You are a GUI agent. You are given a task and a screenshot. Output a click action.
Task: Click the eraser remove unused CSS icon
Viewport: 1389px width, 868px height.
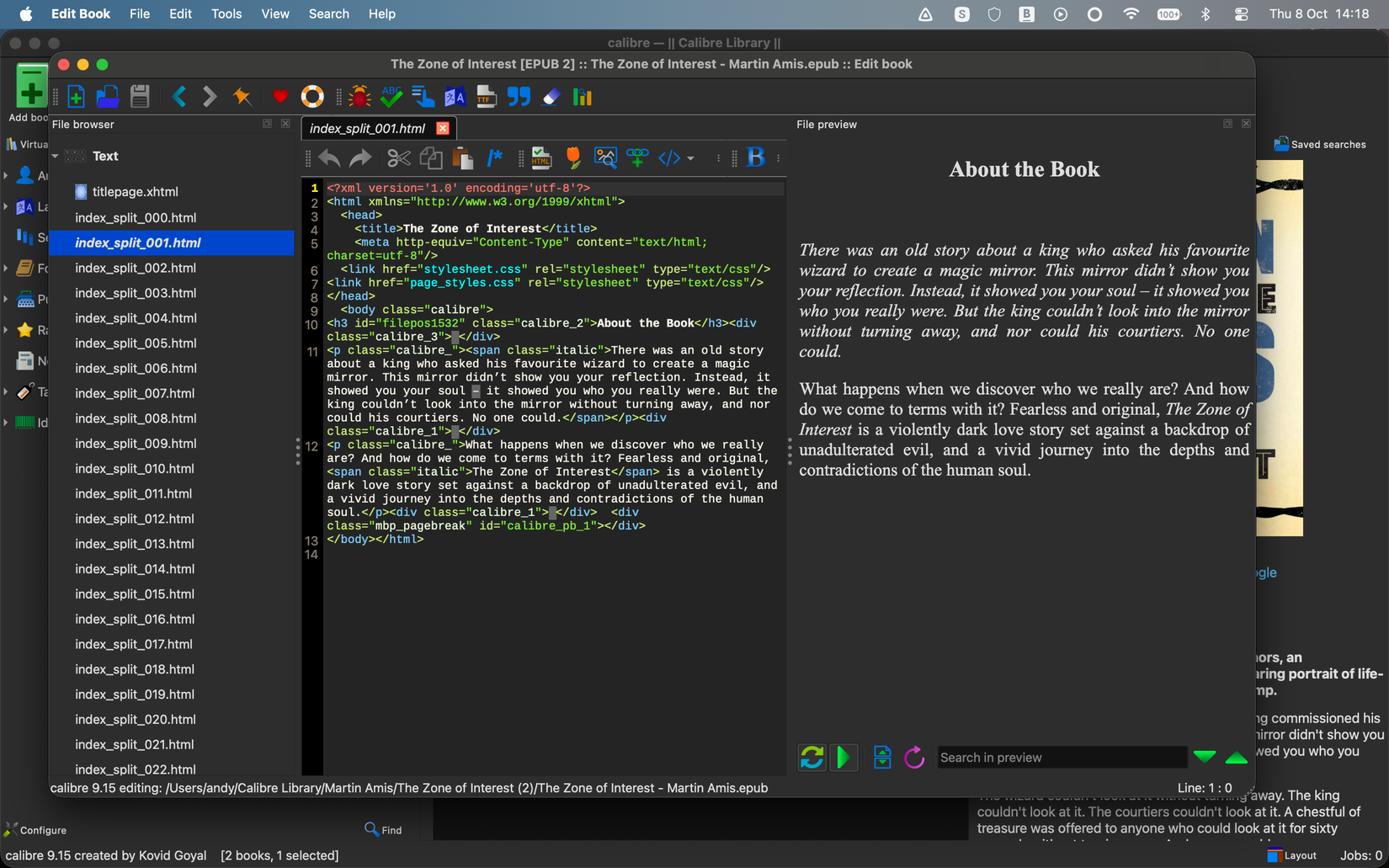(x=551, y=97)
